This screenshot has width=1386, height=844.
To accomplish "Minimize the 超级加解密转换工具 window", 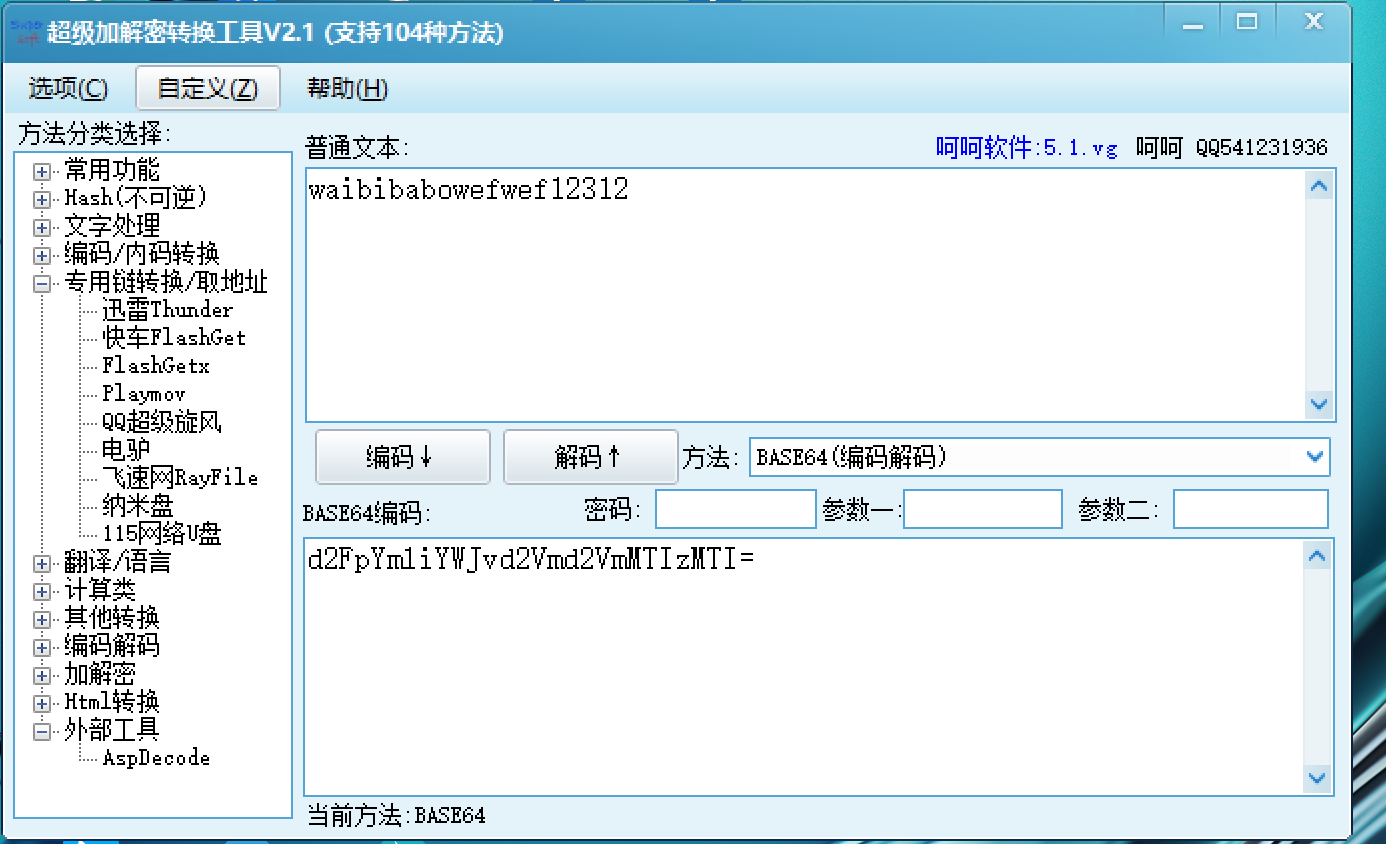I will 1193,23.
